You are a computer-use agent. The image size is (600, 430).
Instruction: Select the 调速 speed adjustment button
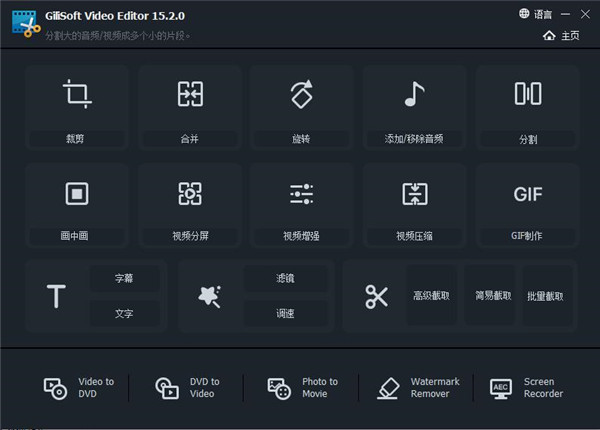pyautogui.click(x=285, y=313)
